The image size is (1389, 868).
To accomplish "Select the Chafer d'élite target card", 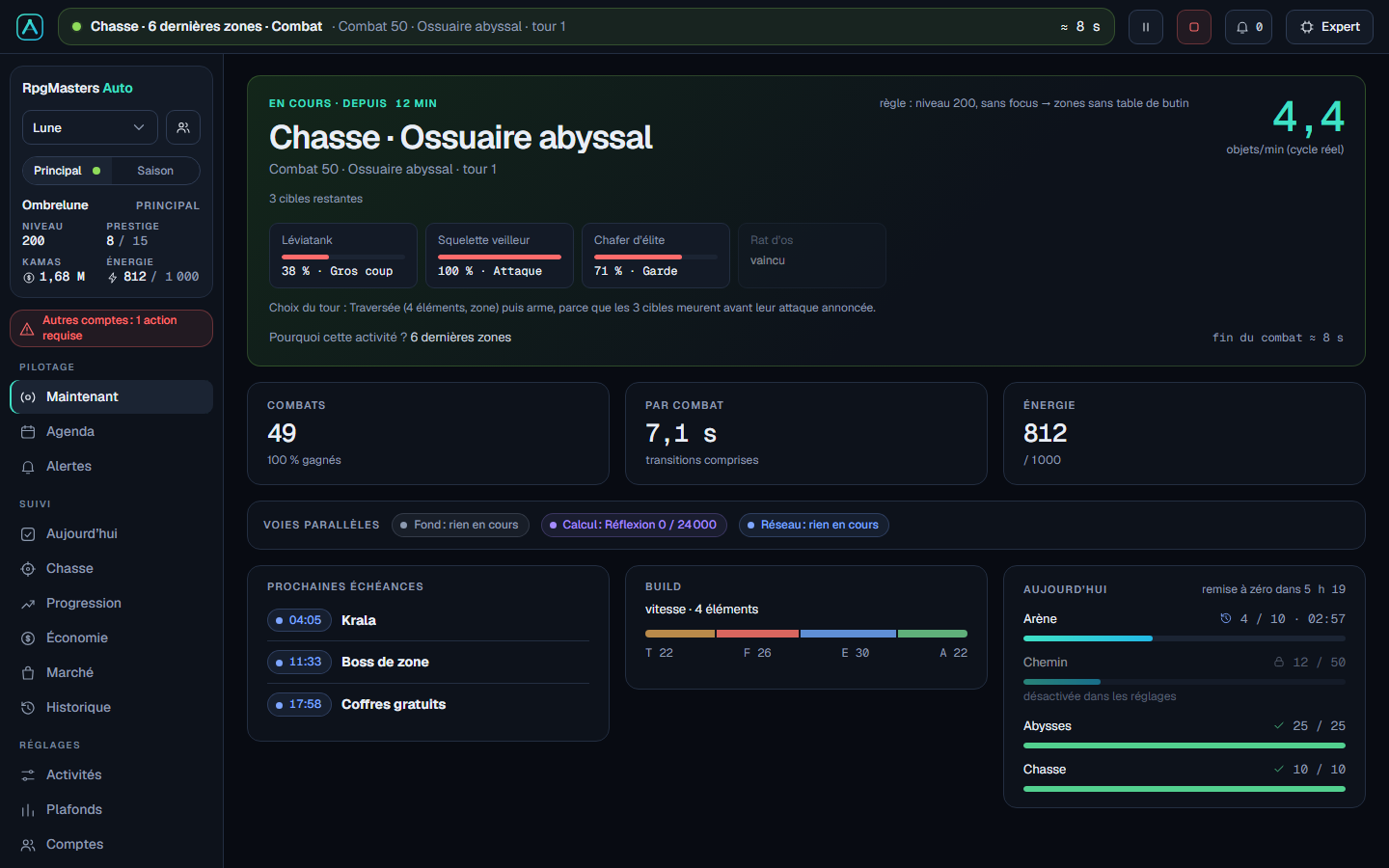I will pos(656,256).
